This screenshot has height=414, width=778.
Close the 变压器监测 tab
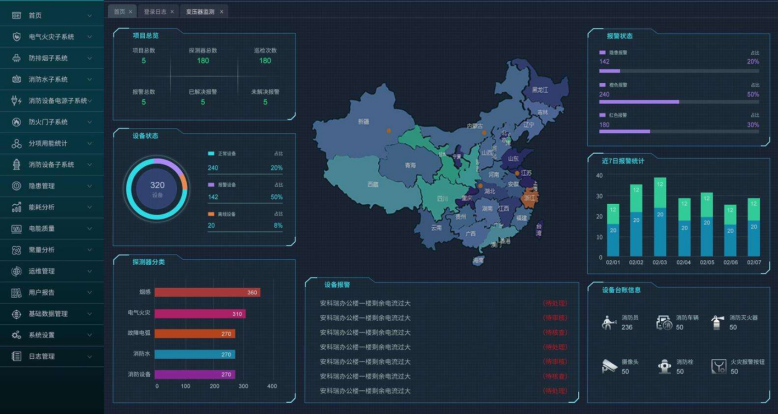(222, 11)
